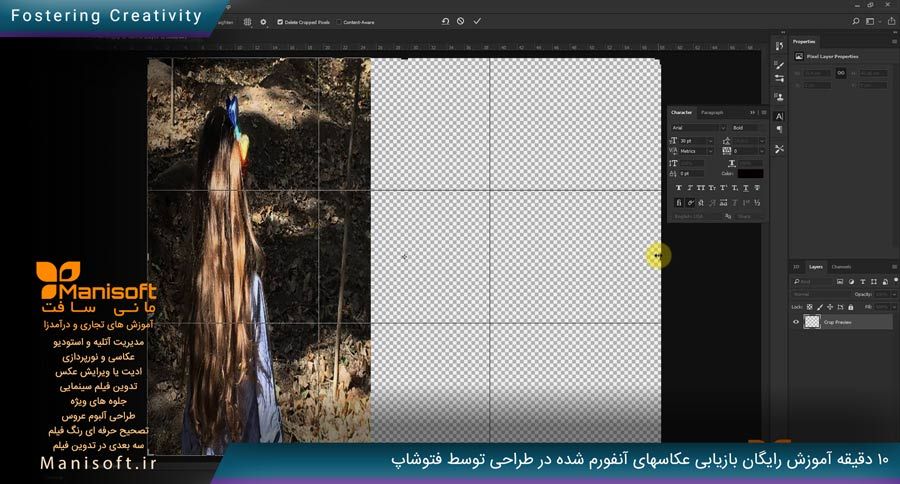
Task: Open the Layers panel menu icon
Action: click(894, 267)
